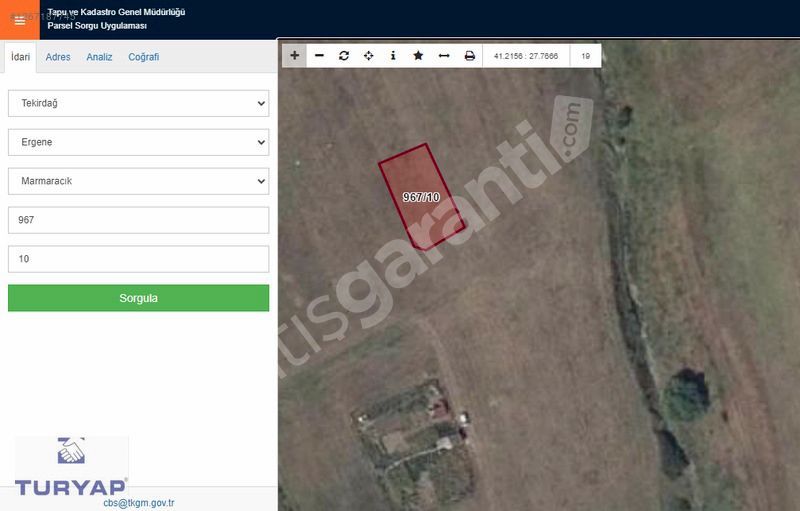Select the horizontal arrow measure tool

click(x=444, y=56)
